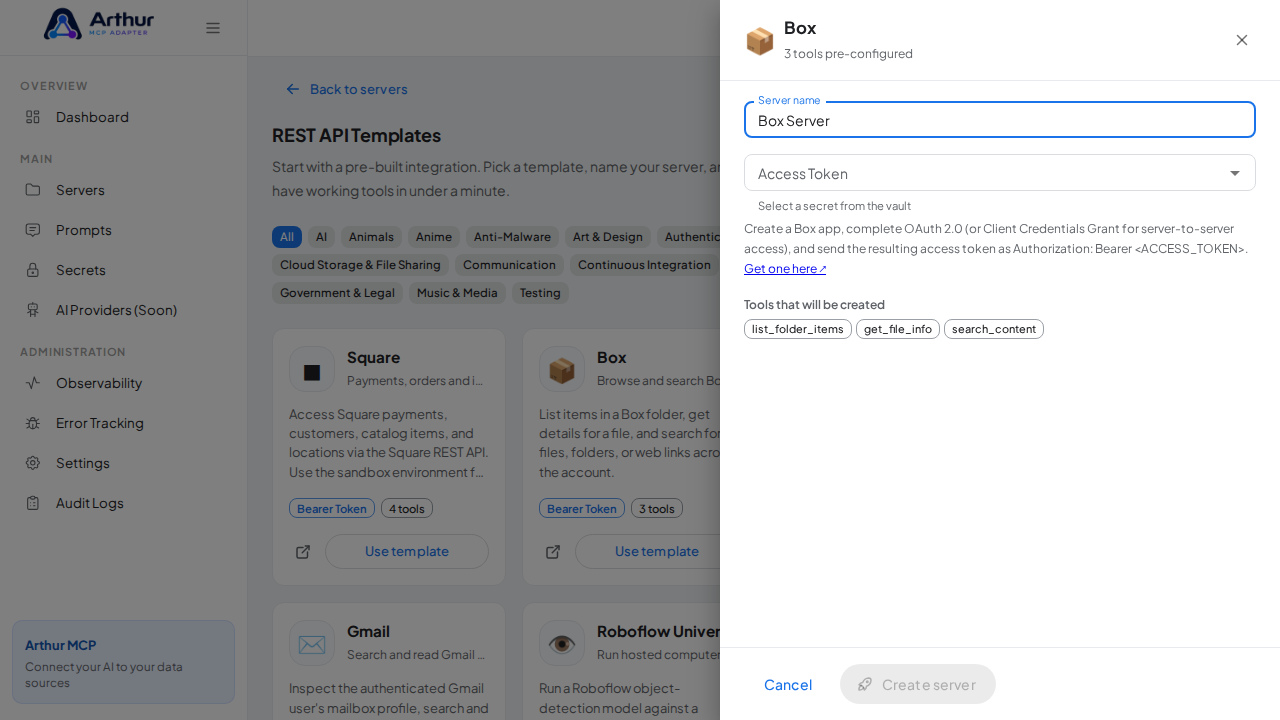Screen dimensions: 1280x720
Task: Select the Servers folder icon
Action: pos(33,190)
